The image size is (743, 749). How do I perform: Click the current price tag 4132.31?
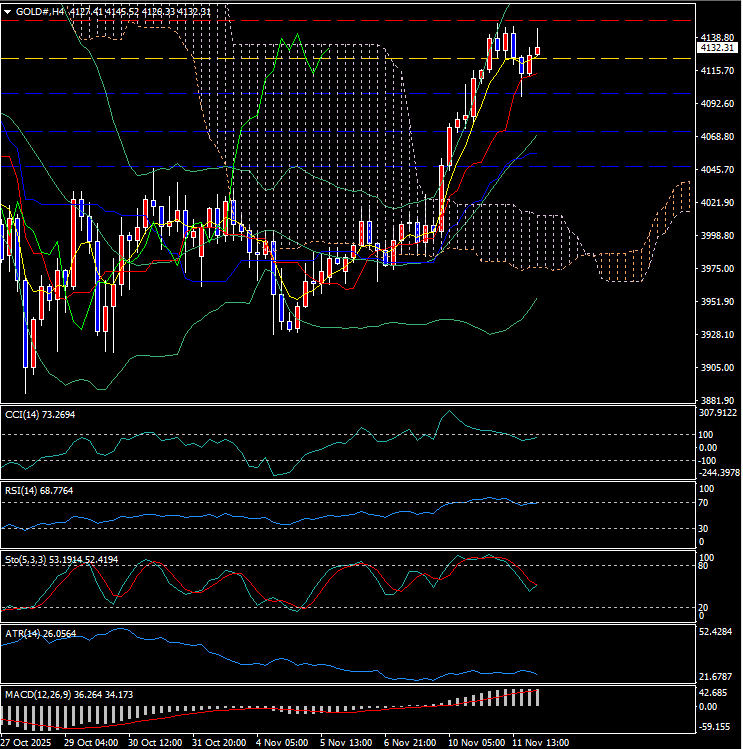click(x=717, y=47)
